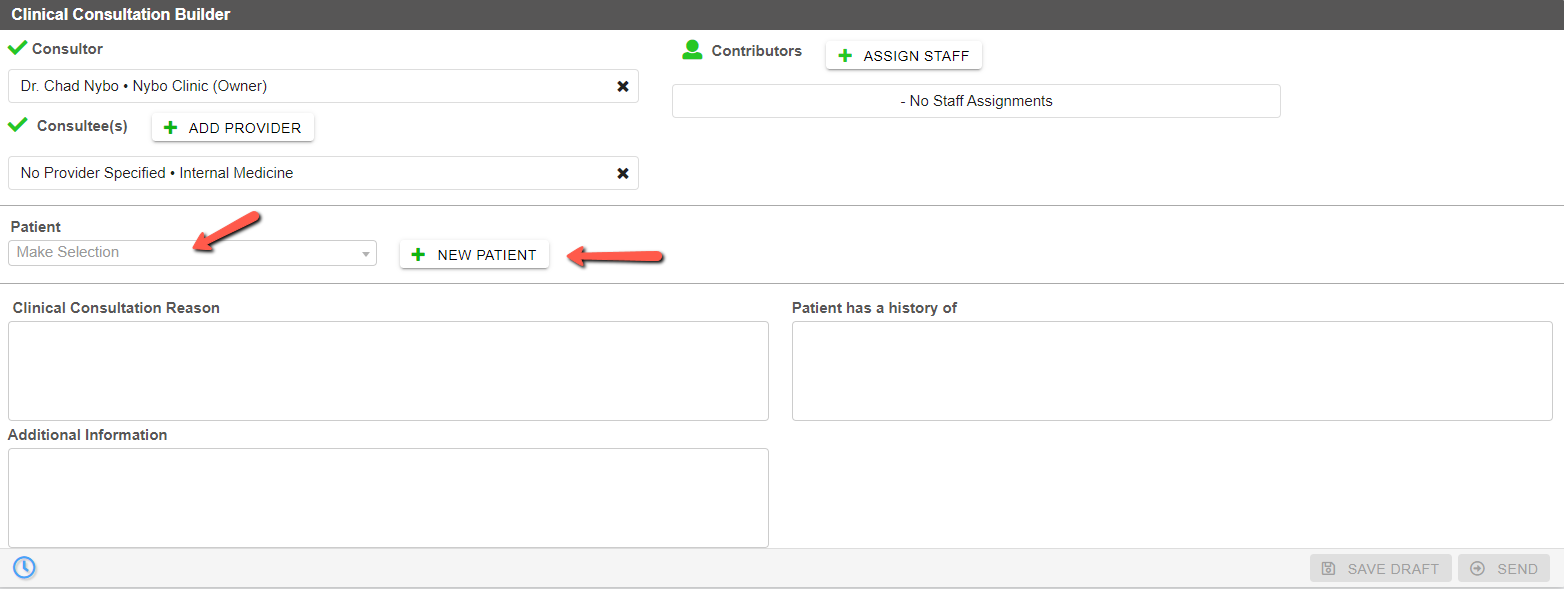Viewport: 1564px width, 589px height.
Task: Click the green checkmark beside Consultor
Action: coord(17,47)
